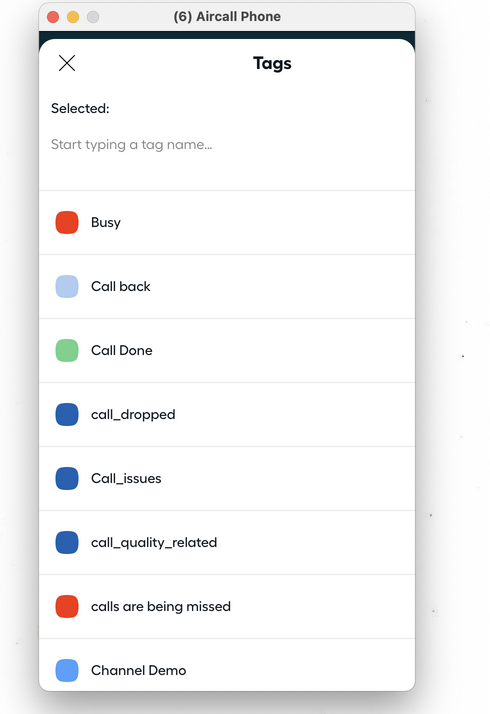490x714 pixels.
Task: Click the red swatch next to Busy
Action: click(x=67, y=223)
